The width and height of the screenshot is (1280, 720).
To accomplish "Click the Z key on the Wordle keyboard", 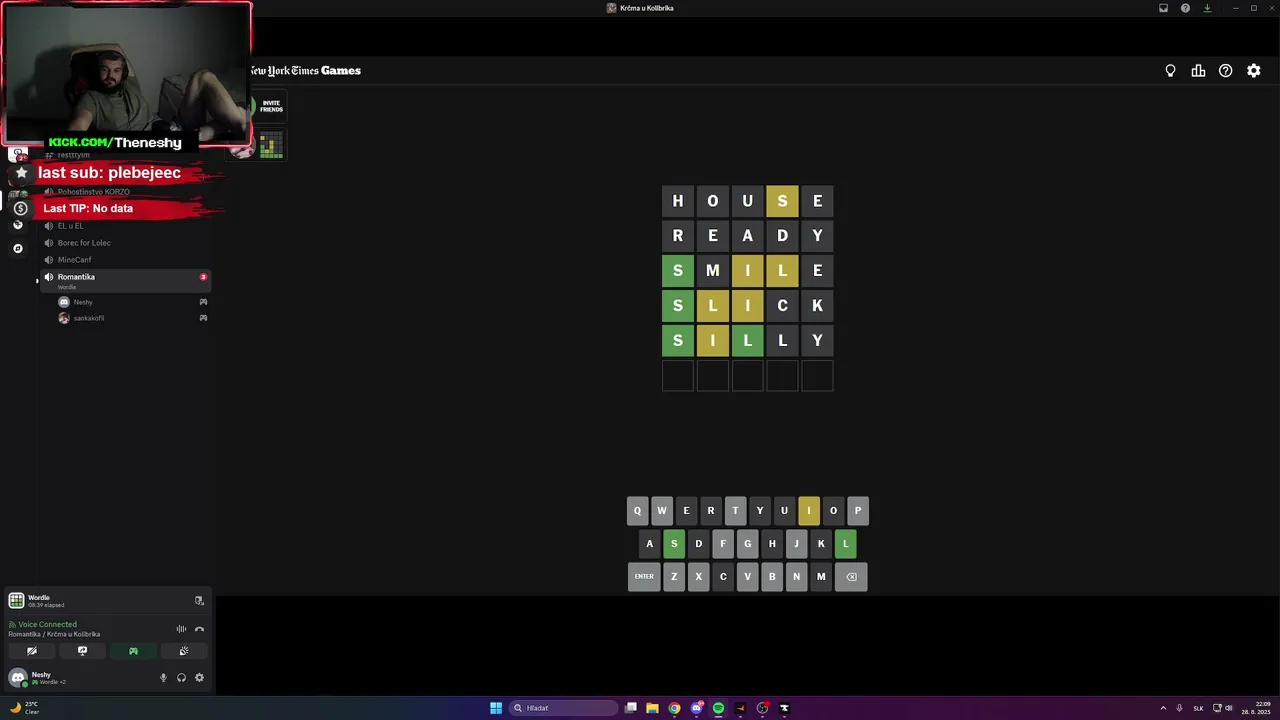I will tap(674, 577).
